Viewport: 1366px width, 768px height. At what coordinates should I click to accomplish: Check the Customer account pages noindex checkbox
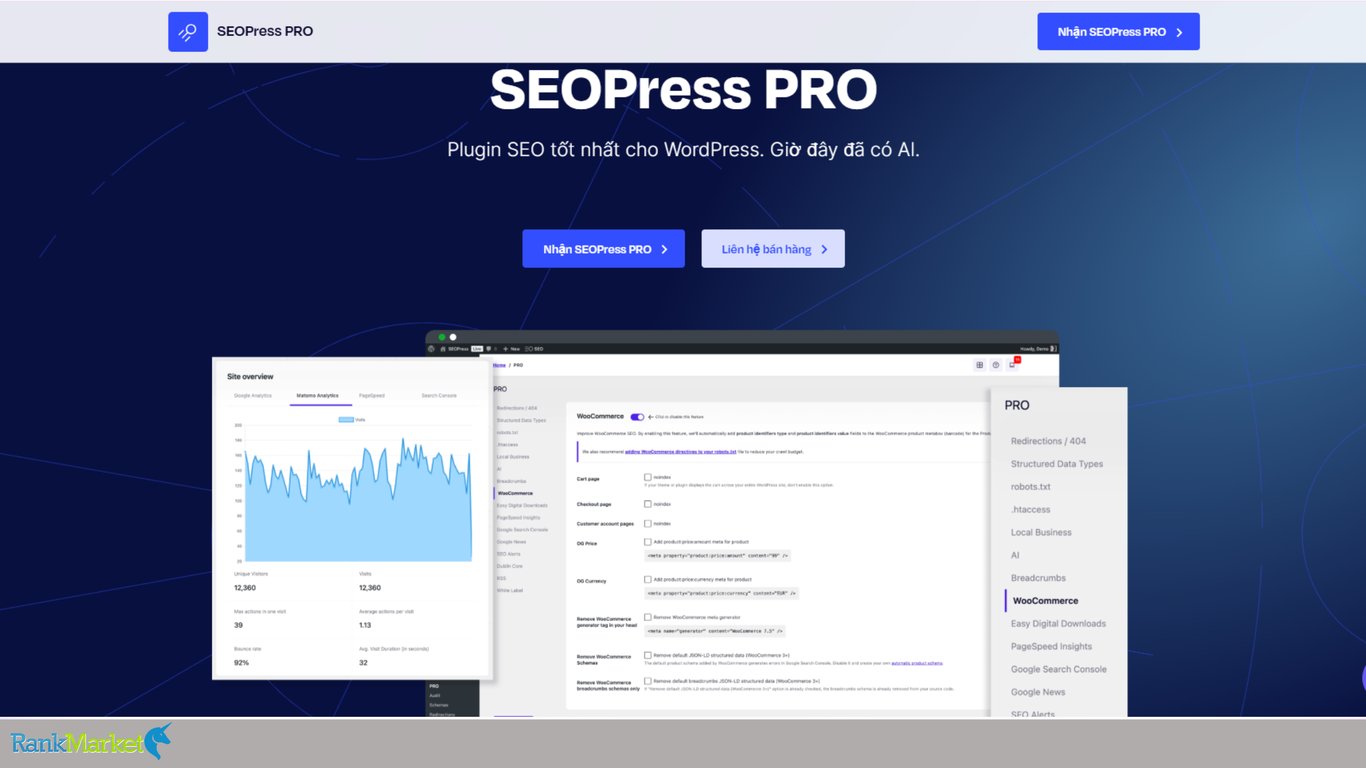pos(648,523)
